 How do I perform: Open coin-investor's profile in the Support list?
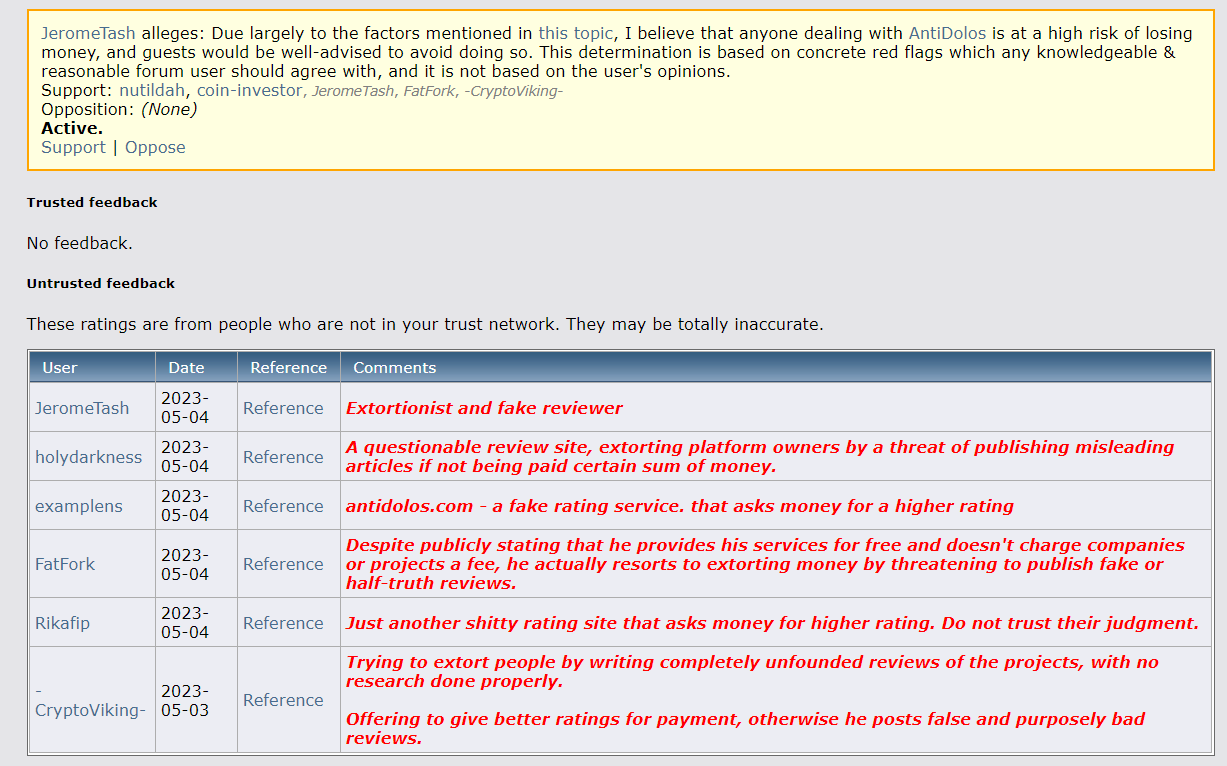point(249,90)
